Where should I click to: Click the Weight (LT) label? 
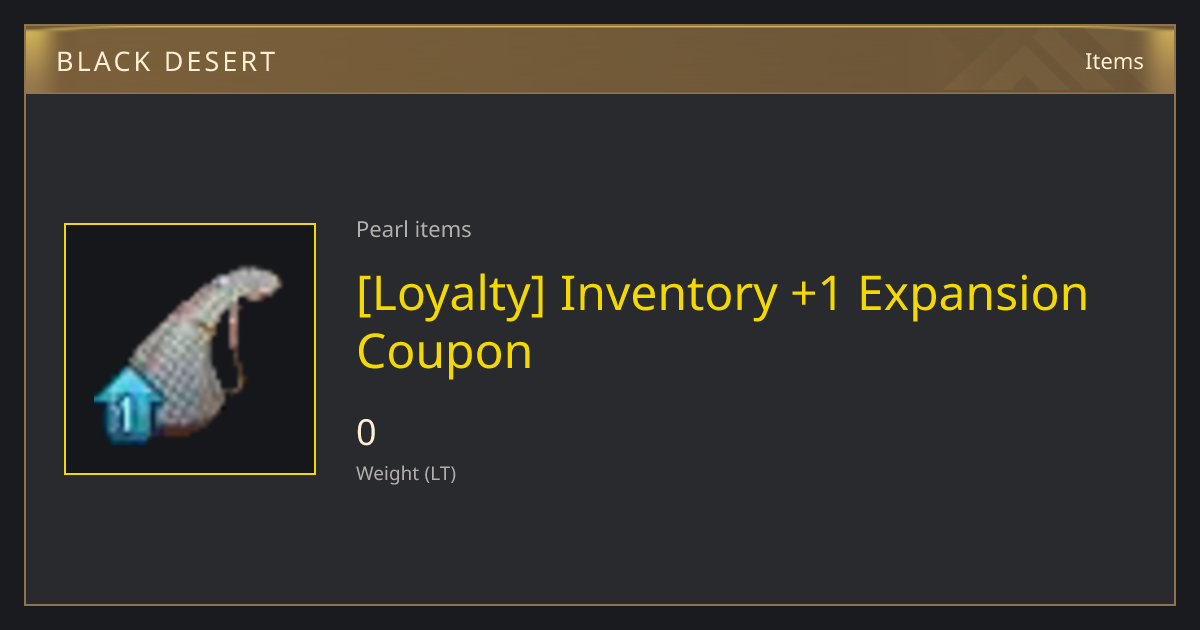(x=406, y=473)
